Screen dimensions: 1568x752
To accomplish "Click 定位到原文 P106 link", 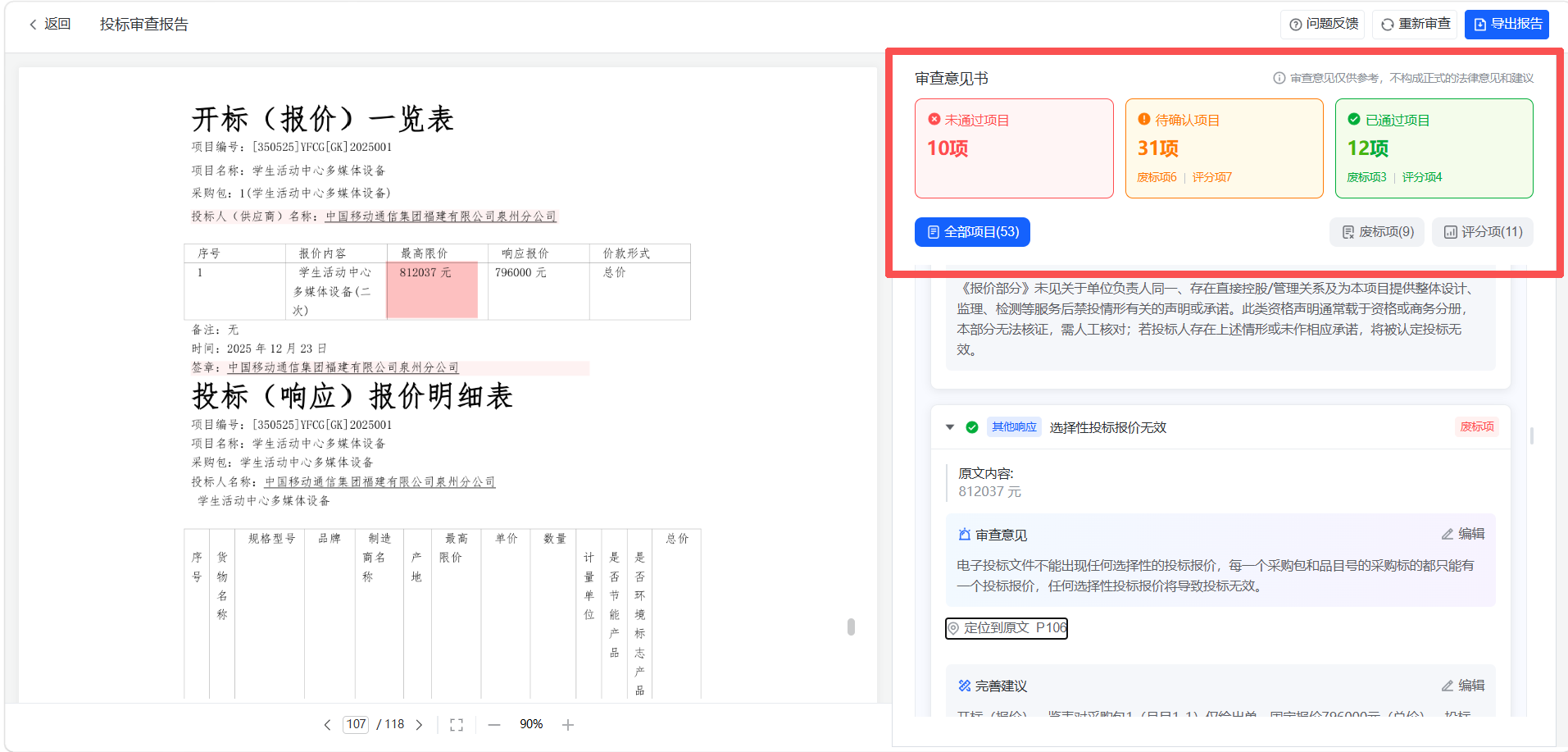I will point(1007,628).
